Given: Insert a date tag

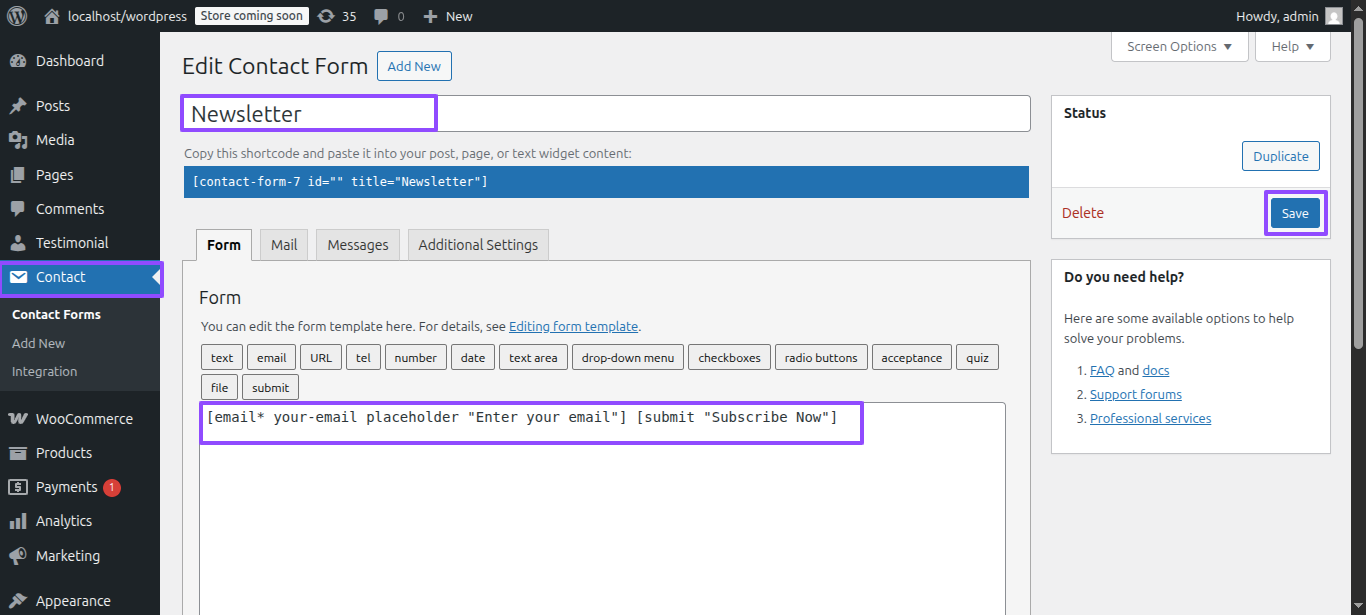Looking at the screenshot, I should coord(473,358).
